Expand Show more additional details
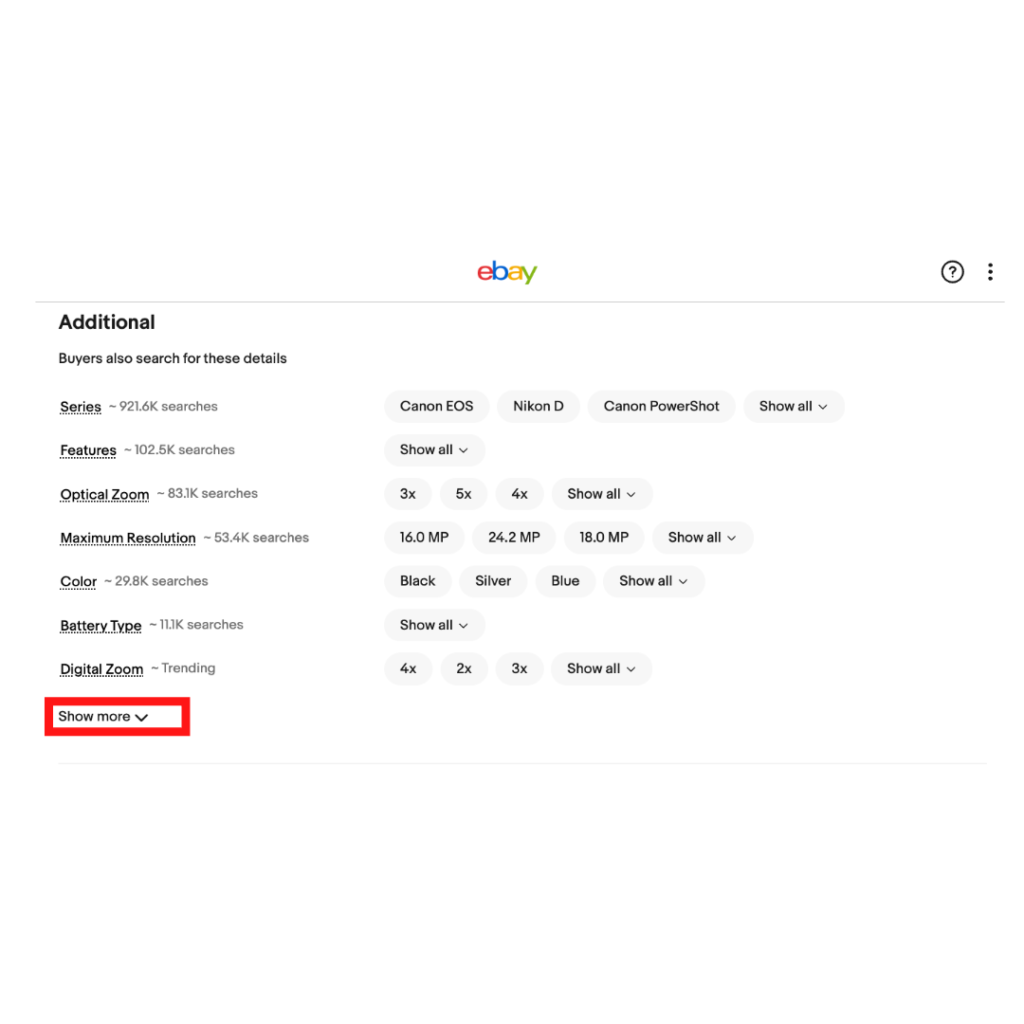This screenshot has height=1024, width=1024. point(103,716)
